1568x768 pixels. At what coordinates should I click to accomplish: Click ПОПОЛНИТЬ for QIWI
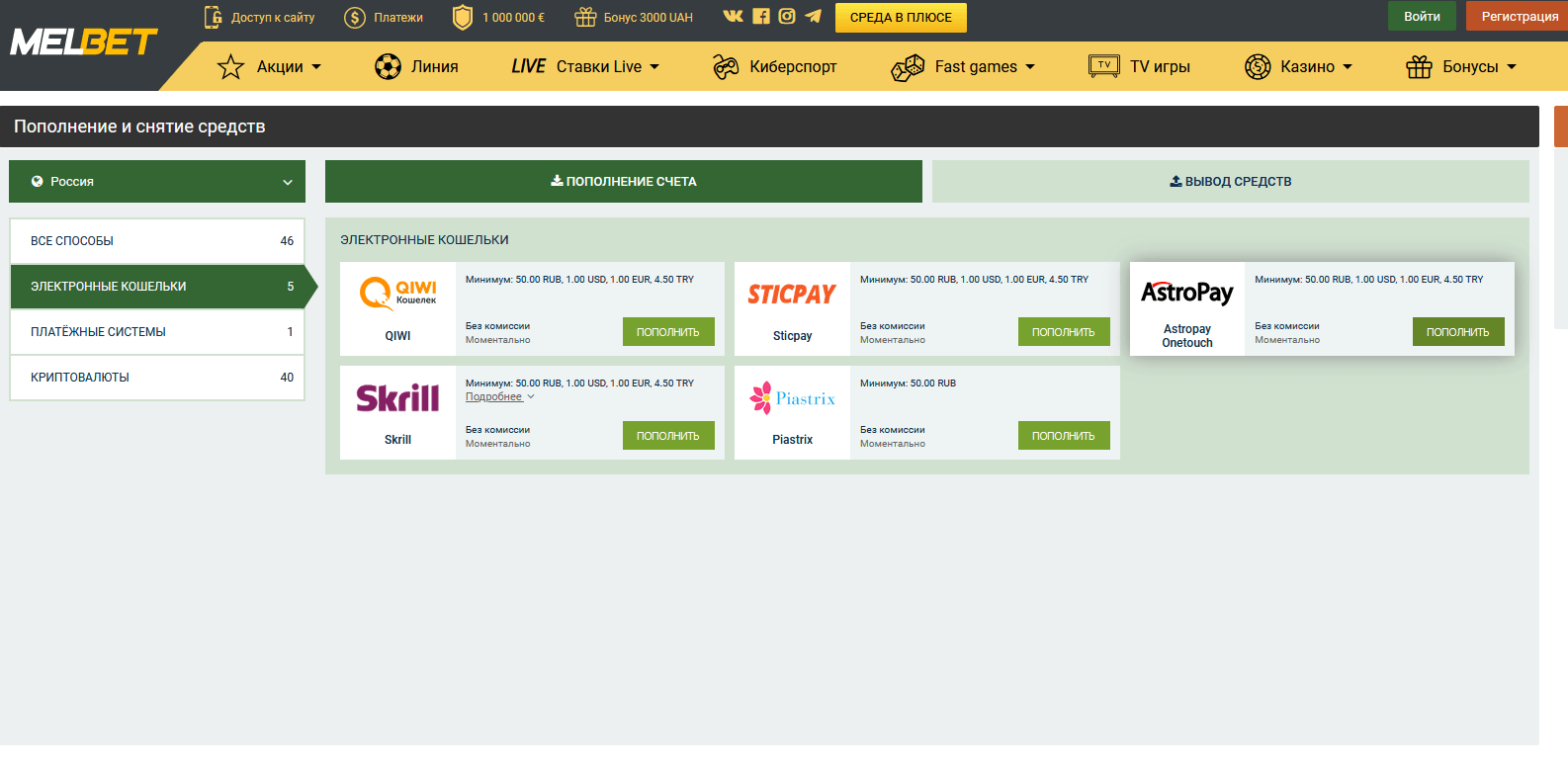(668, 332)
